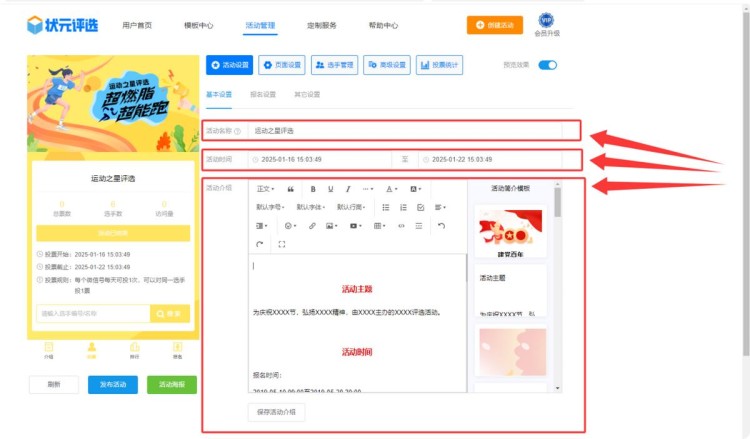This screenshot has width=750, height=439.
Task: Toggle fullscreen mode for the editor
Action: pyautogui.click(x=282, y=244)
